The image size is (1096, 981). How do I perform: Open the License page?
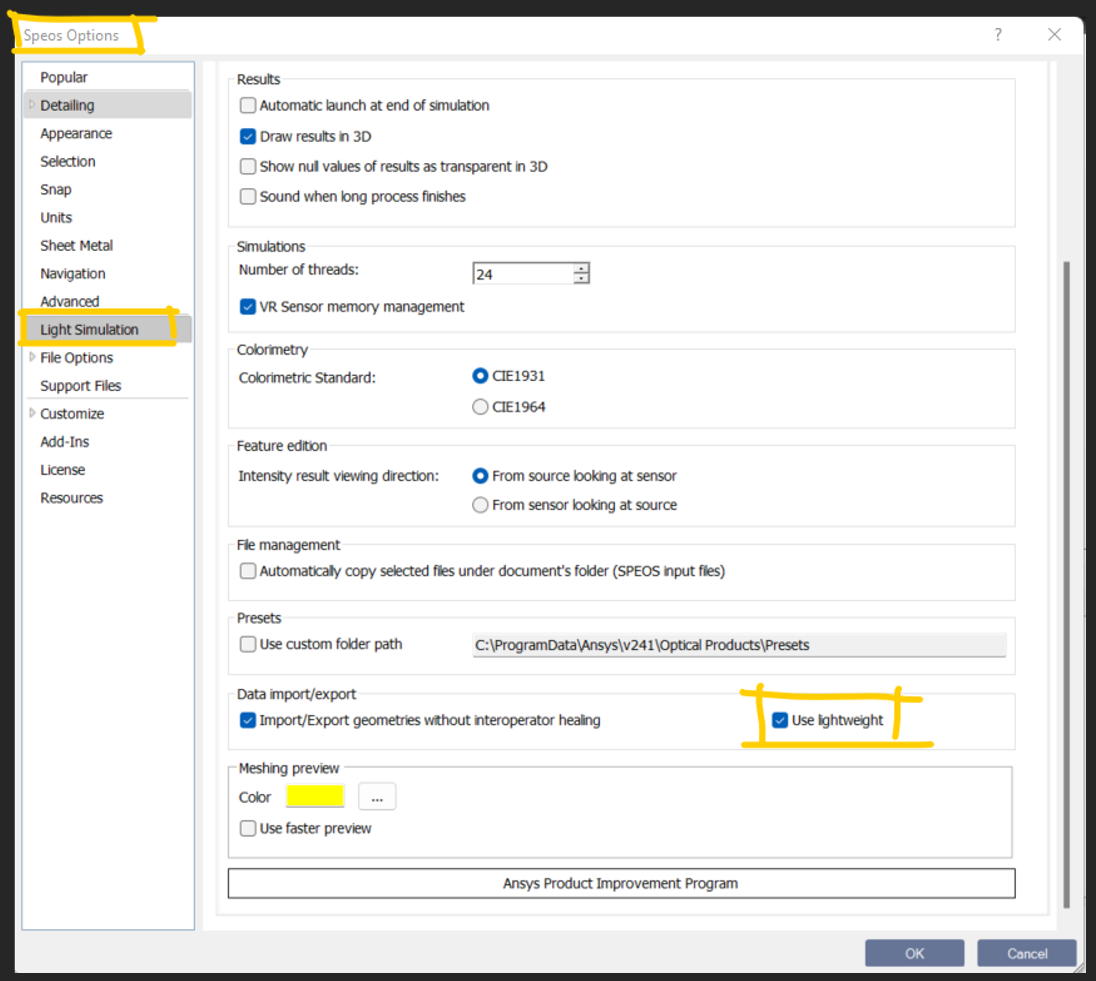pyautogui.click(x=62, y=469)
